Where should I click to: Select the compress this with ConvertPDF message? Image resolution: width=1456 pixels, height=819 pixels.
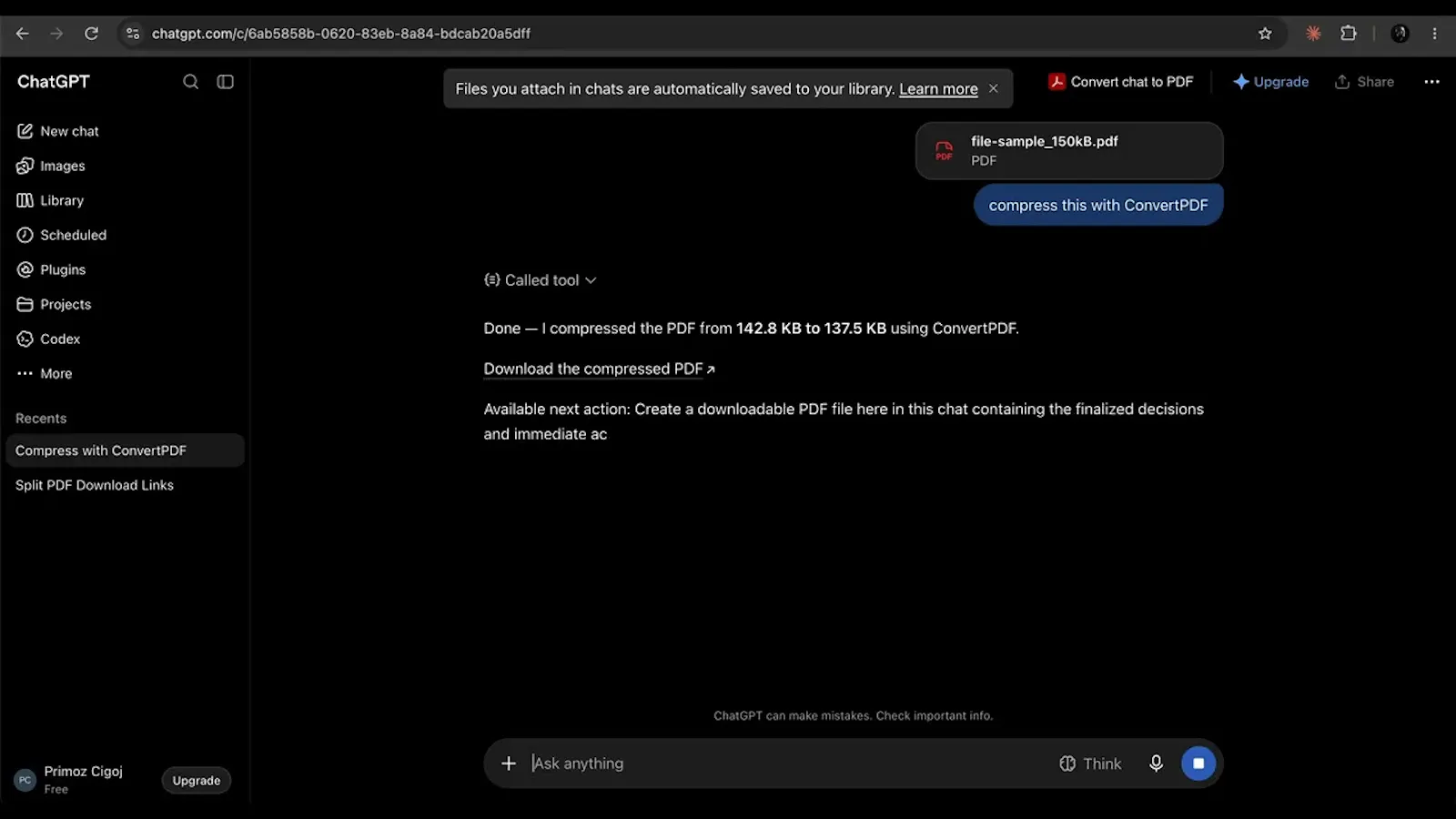coord(1098,206)
